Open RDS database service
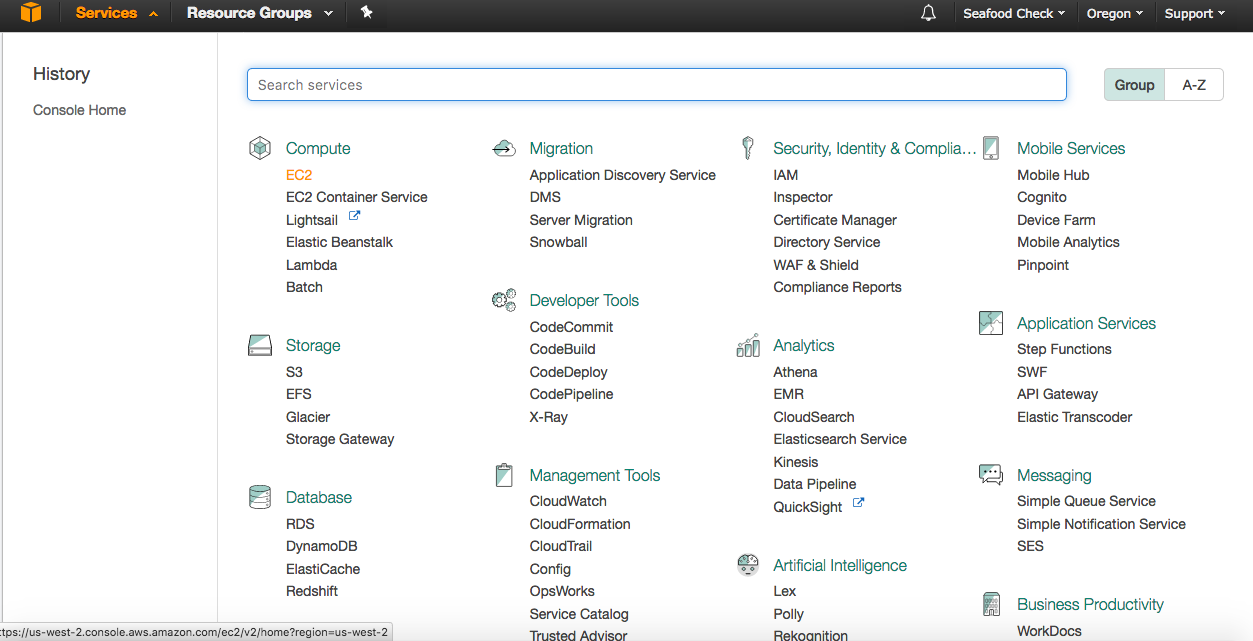The image size is (1253, 641). point(300,524)
